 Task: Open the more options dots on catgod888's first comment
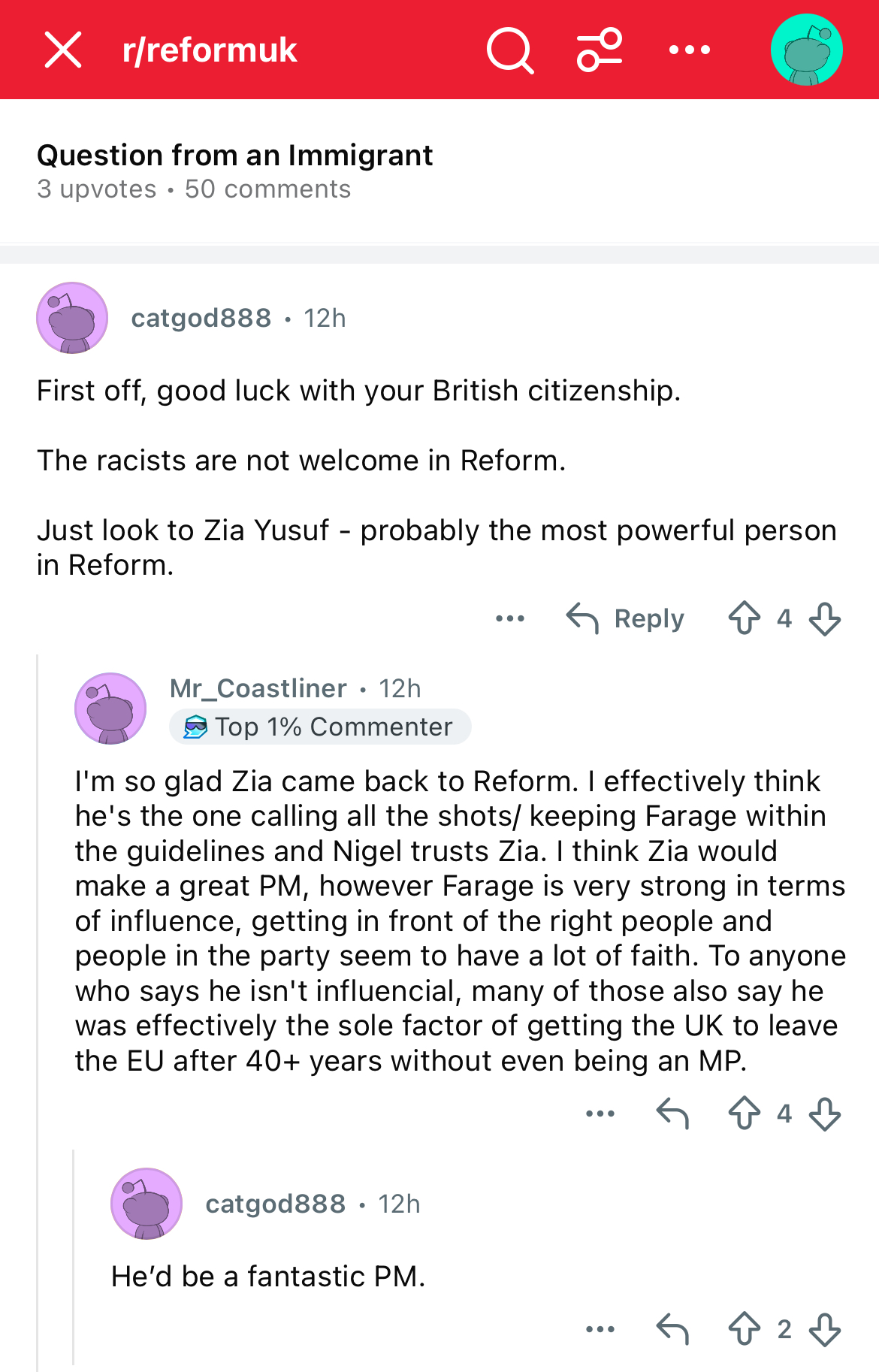(510, 618)
